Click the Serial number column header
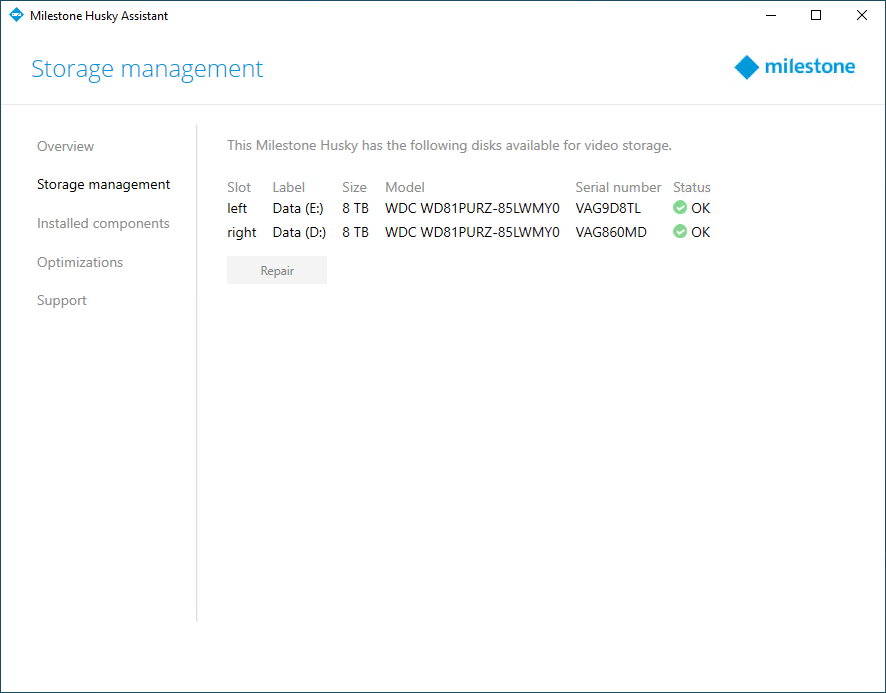 click(618, 187)
